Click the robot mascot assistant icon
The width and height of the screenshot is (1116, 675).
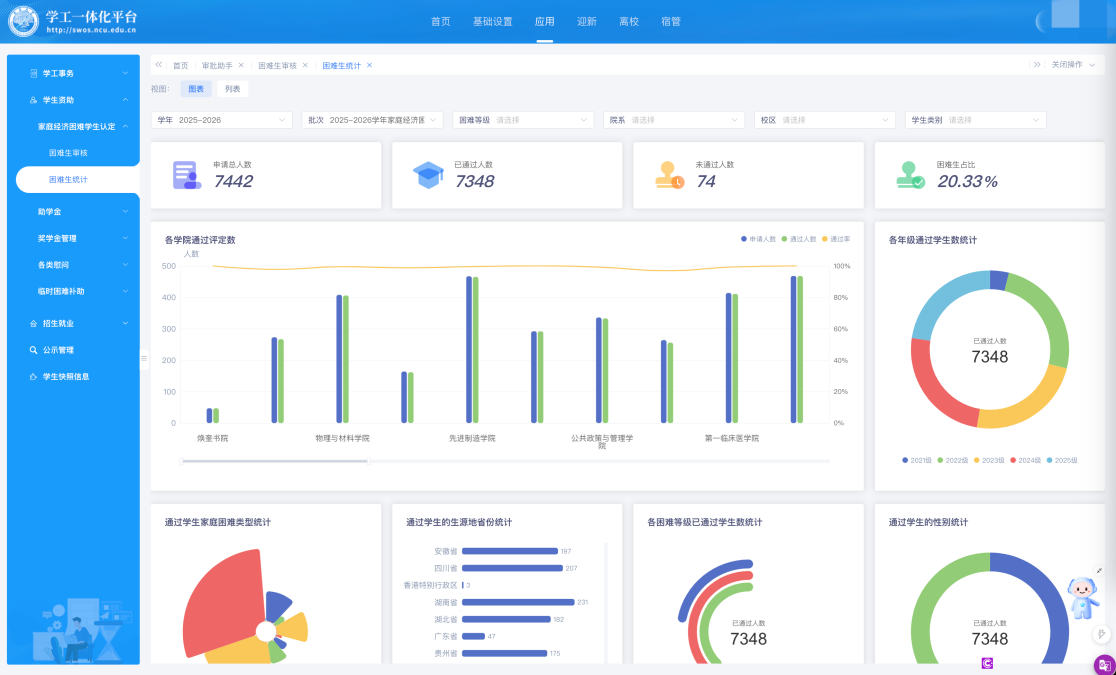(1081, 598)
